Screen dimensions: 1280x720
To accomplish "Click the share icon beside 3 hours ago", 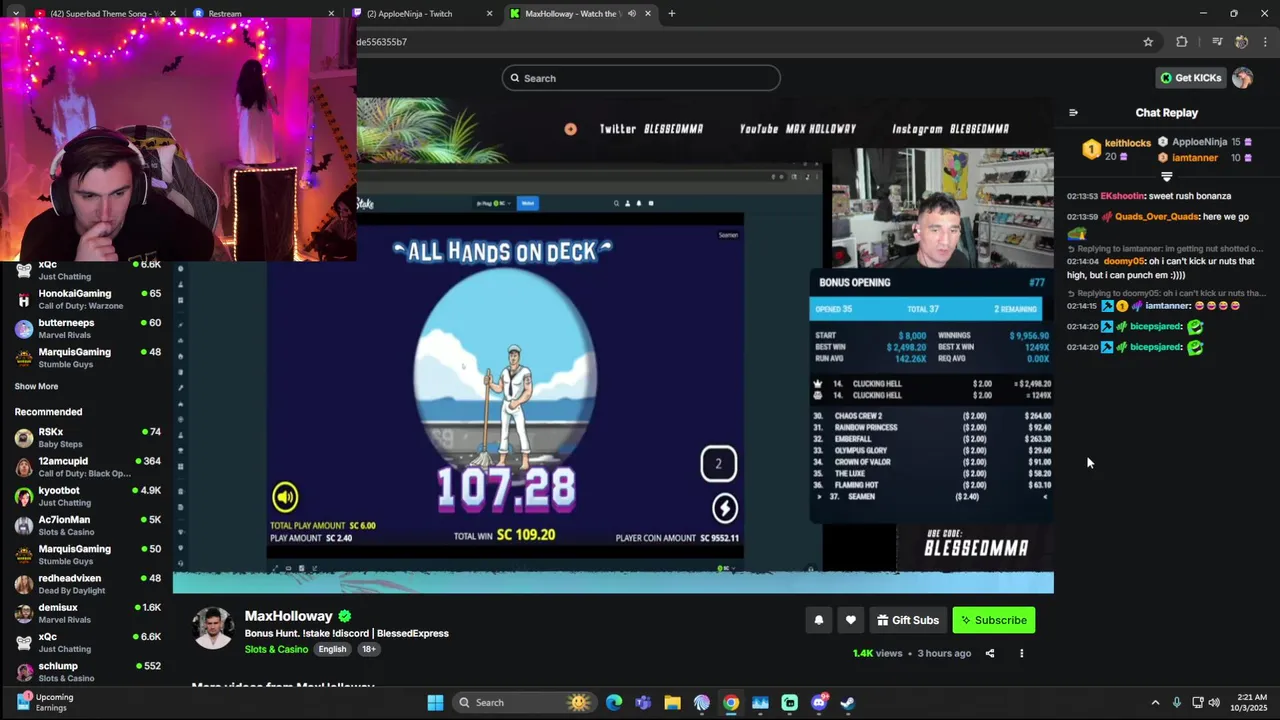I will point(990,653).
